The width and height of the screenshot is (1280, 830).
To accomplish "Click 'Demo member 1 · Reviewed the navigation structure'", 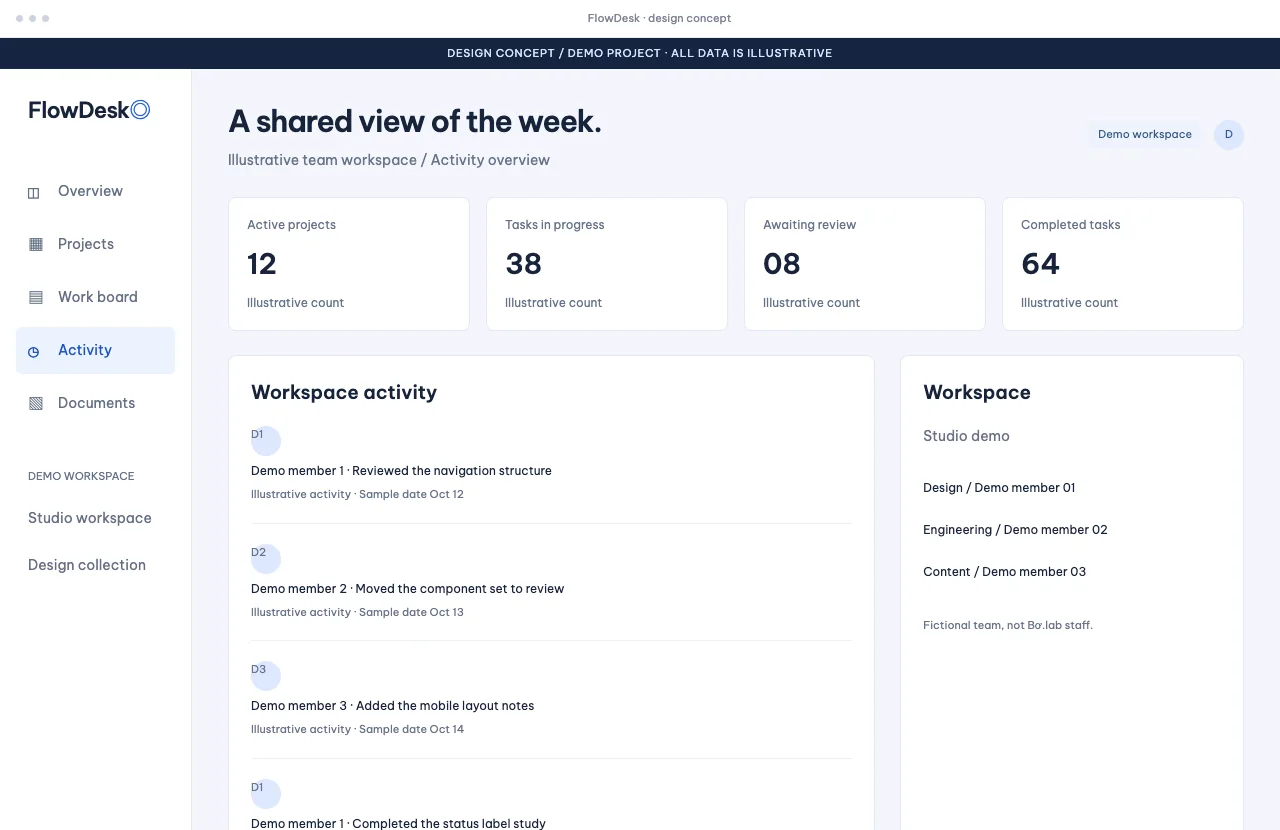I will (x=401, y=471).
